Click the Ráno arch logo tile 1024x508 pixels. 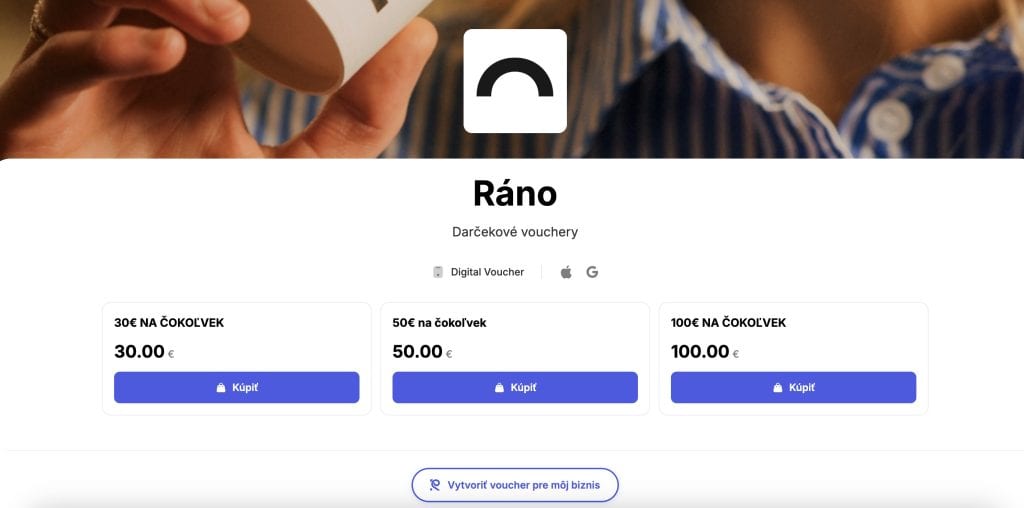(515, 81)
